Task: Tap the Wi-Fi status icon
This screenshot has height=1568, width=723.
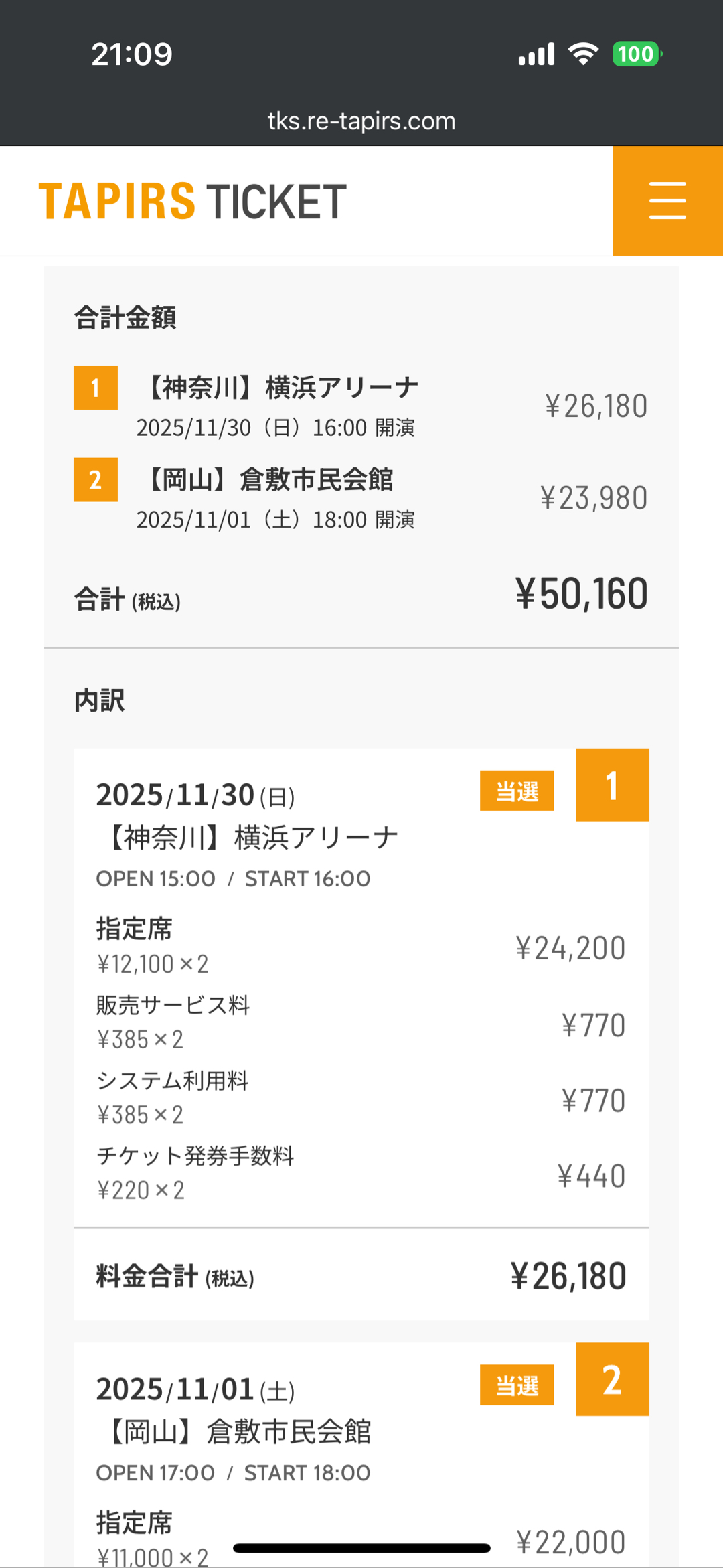Action: (583, 54)
